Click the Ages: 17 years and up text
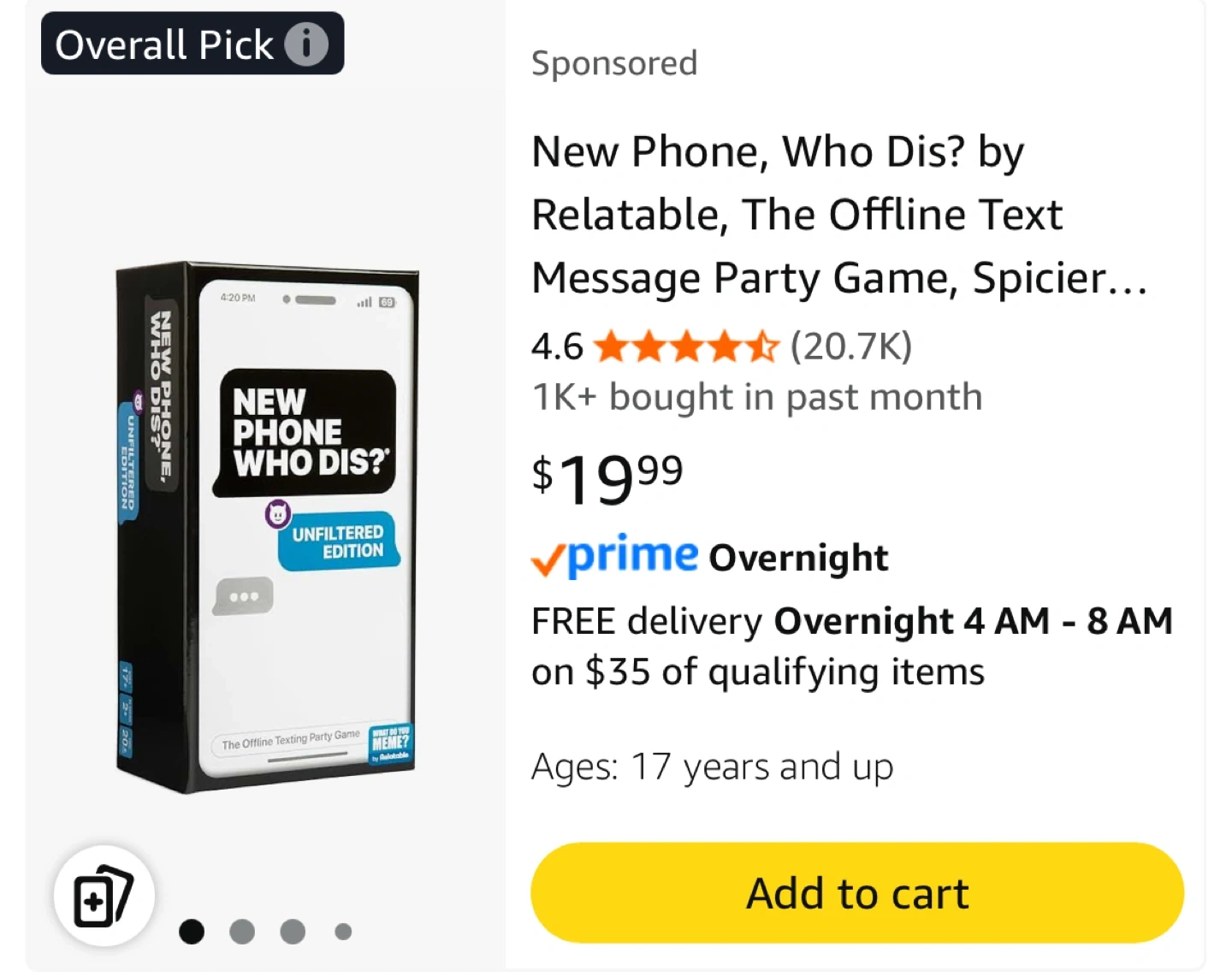The width and height of the screenshot is (1232, 977). click(x=712, y=767)
